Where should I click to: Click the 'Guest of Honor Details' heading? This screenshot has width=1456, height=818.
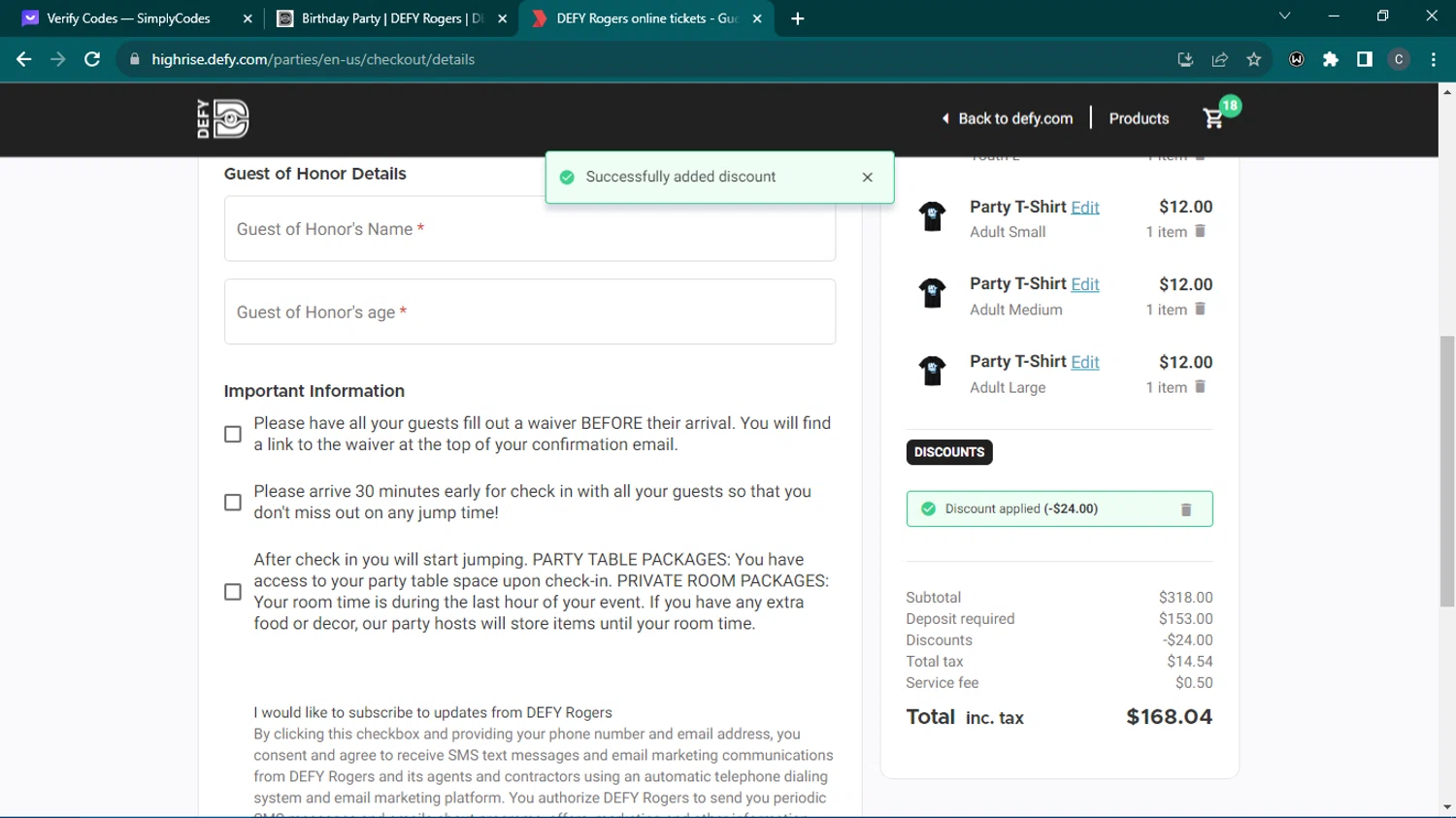tap(315, 174)
